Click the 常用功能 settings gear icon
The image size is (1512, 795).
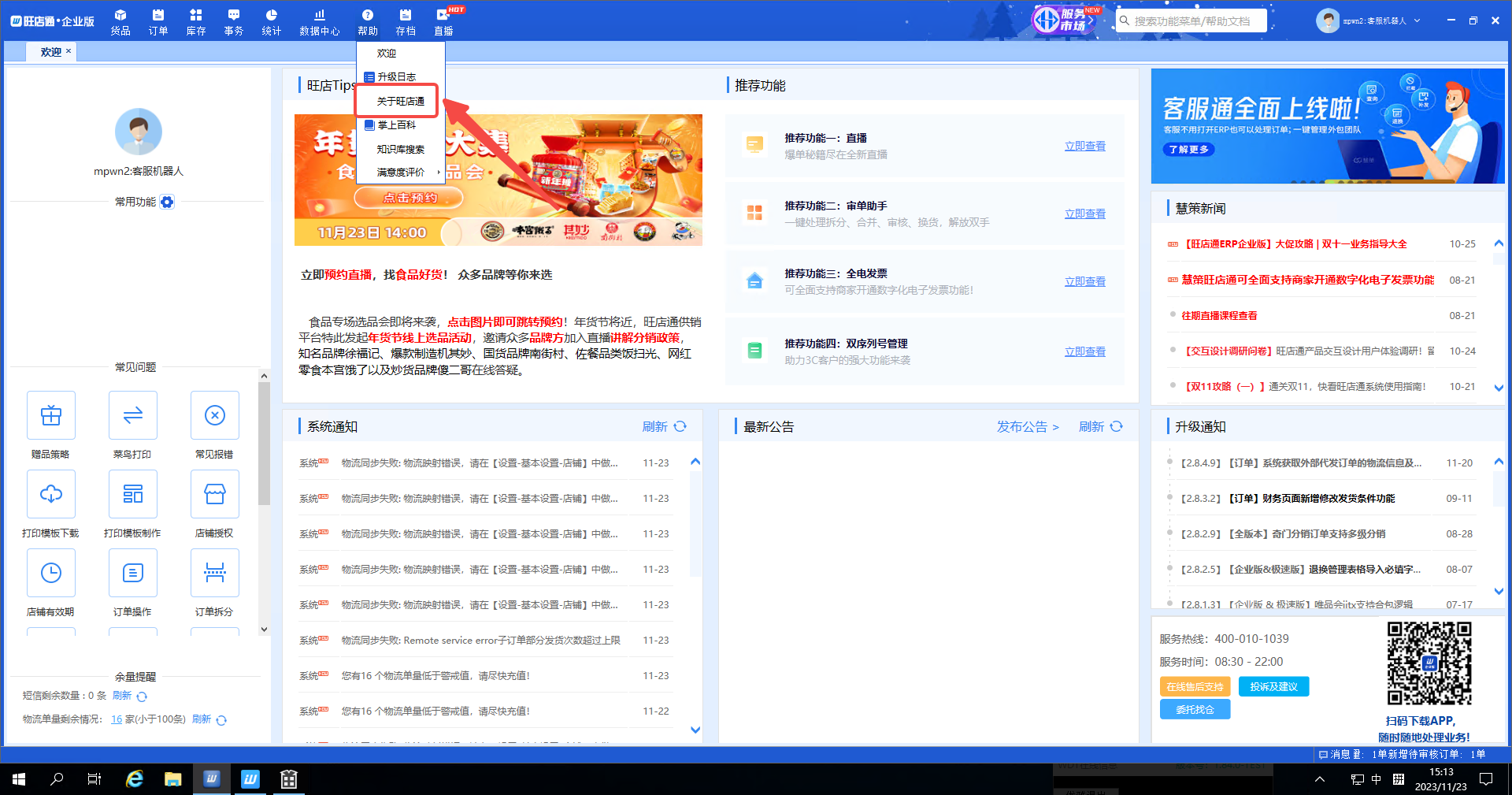tap(167, 202)
